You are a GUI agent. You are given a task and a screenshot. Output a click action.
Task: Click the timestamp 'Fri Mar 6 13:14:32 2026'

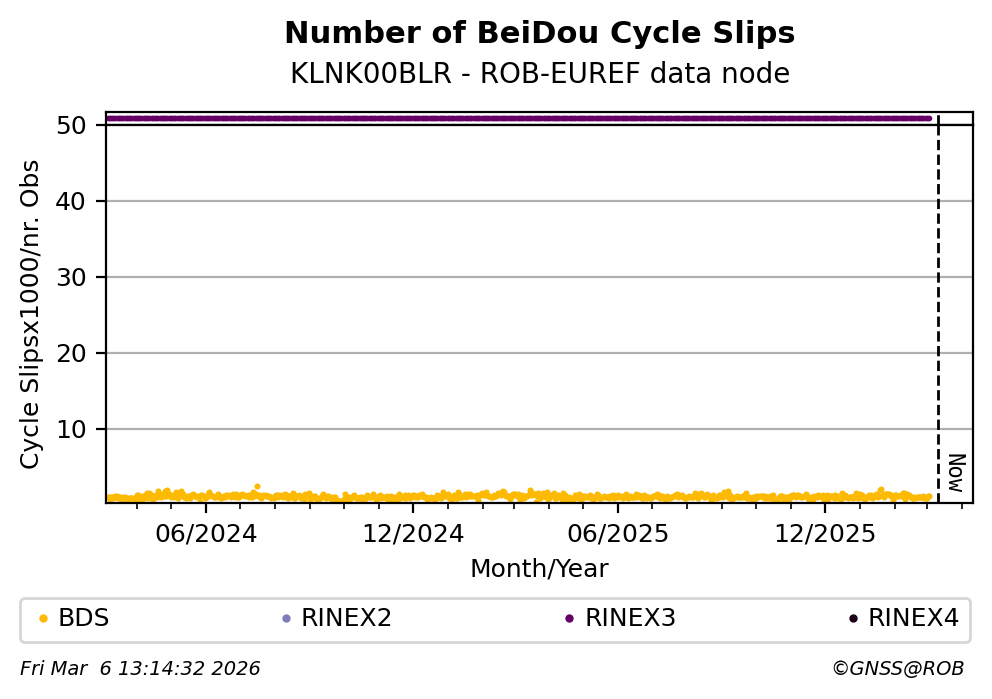[x=140, y=669]
